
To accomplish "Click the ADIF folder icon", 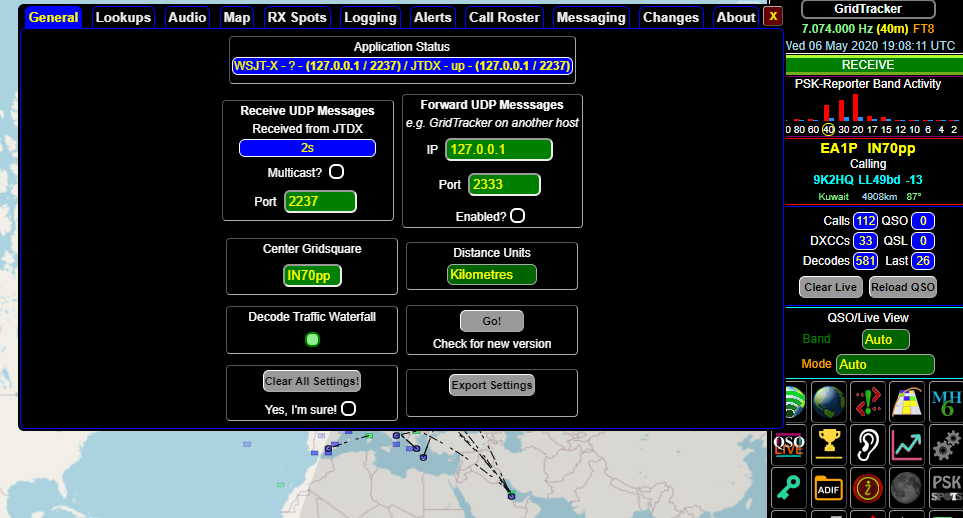I will pos(828,487).
